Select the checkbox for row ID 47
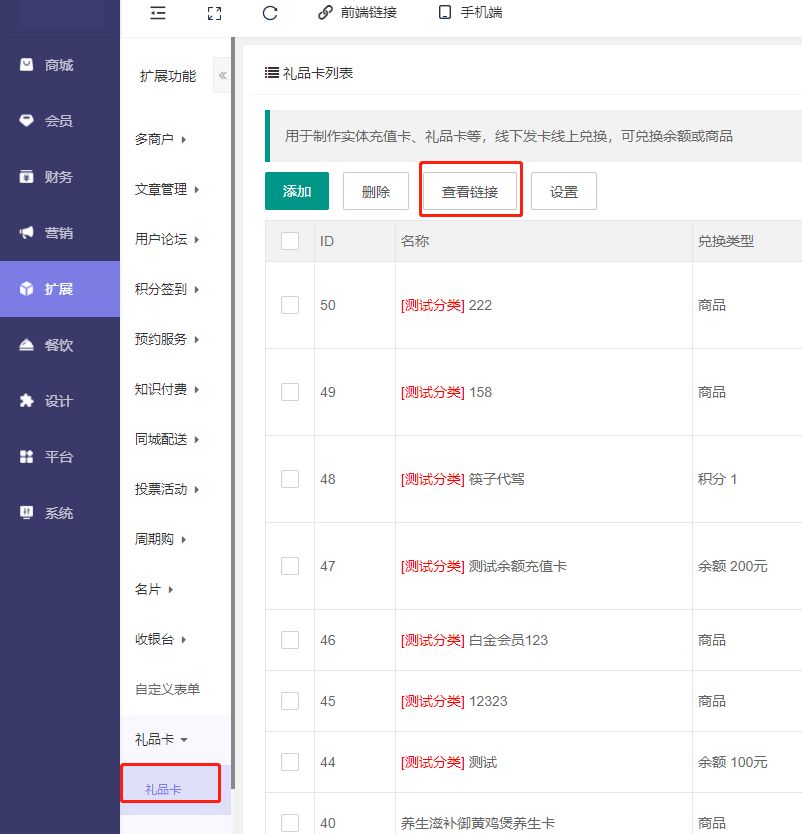 (290, 566)
